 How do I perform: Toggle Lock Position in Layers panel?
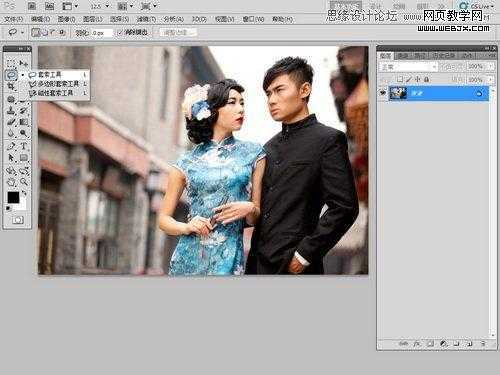pyautogui.click(x=418, y=79)
